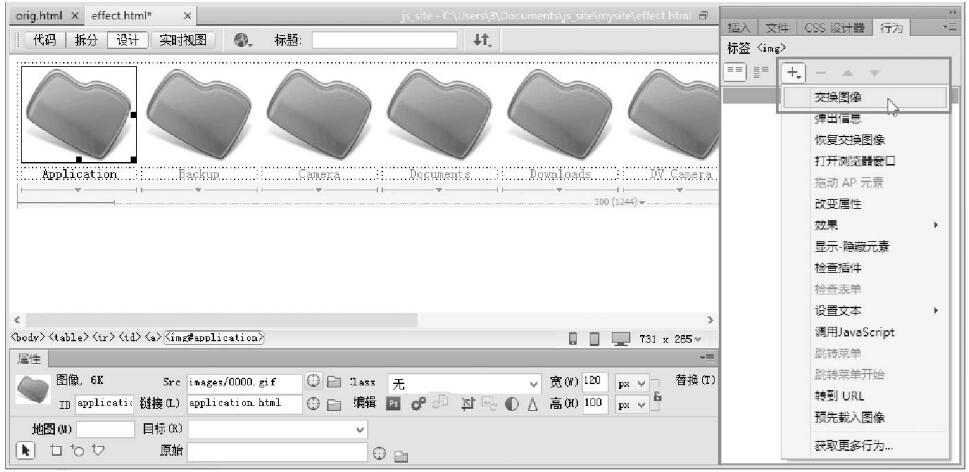
Task: Click the brightness and contrast icon
Action: 513,405
